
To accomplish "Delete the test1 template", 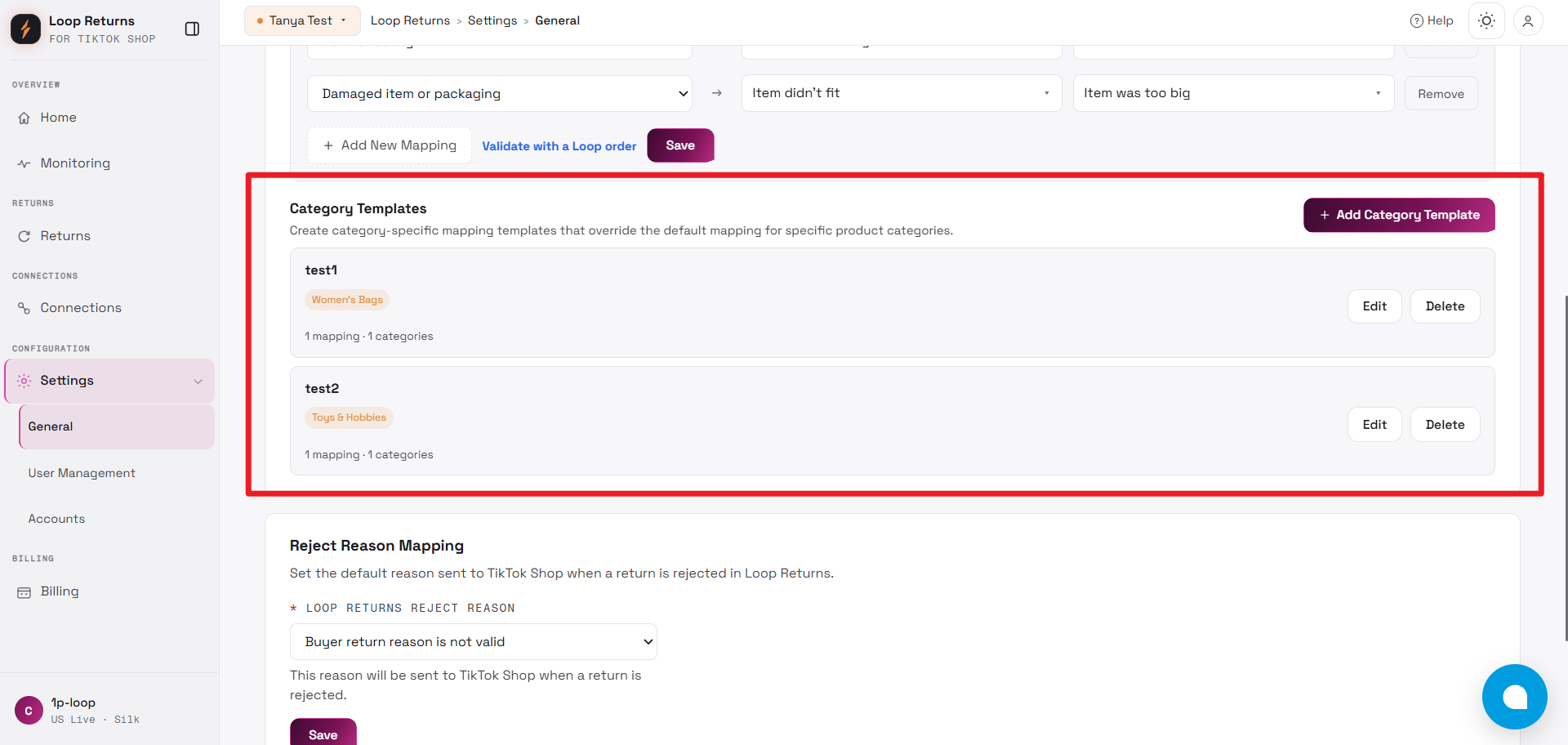I will click(x=1445, y=306).
